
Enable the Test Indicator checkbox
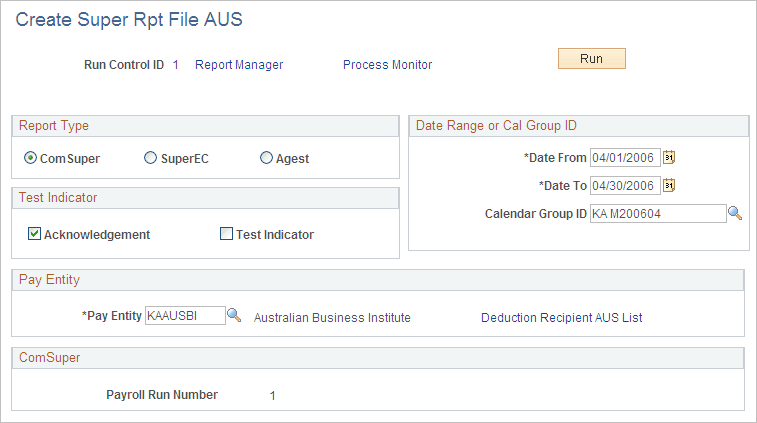[x=226, y=234]
